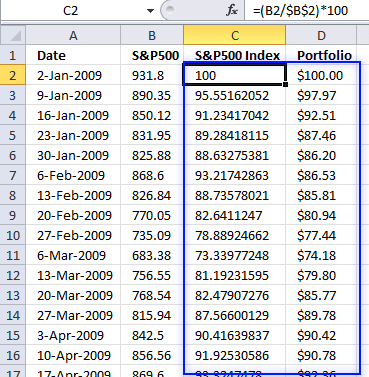Select cell with $87.46
The image size is (369, 377).
pyautogui.click(x=321, y=135)
